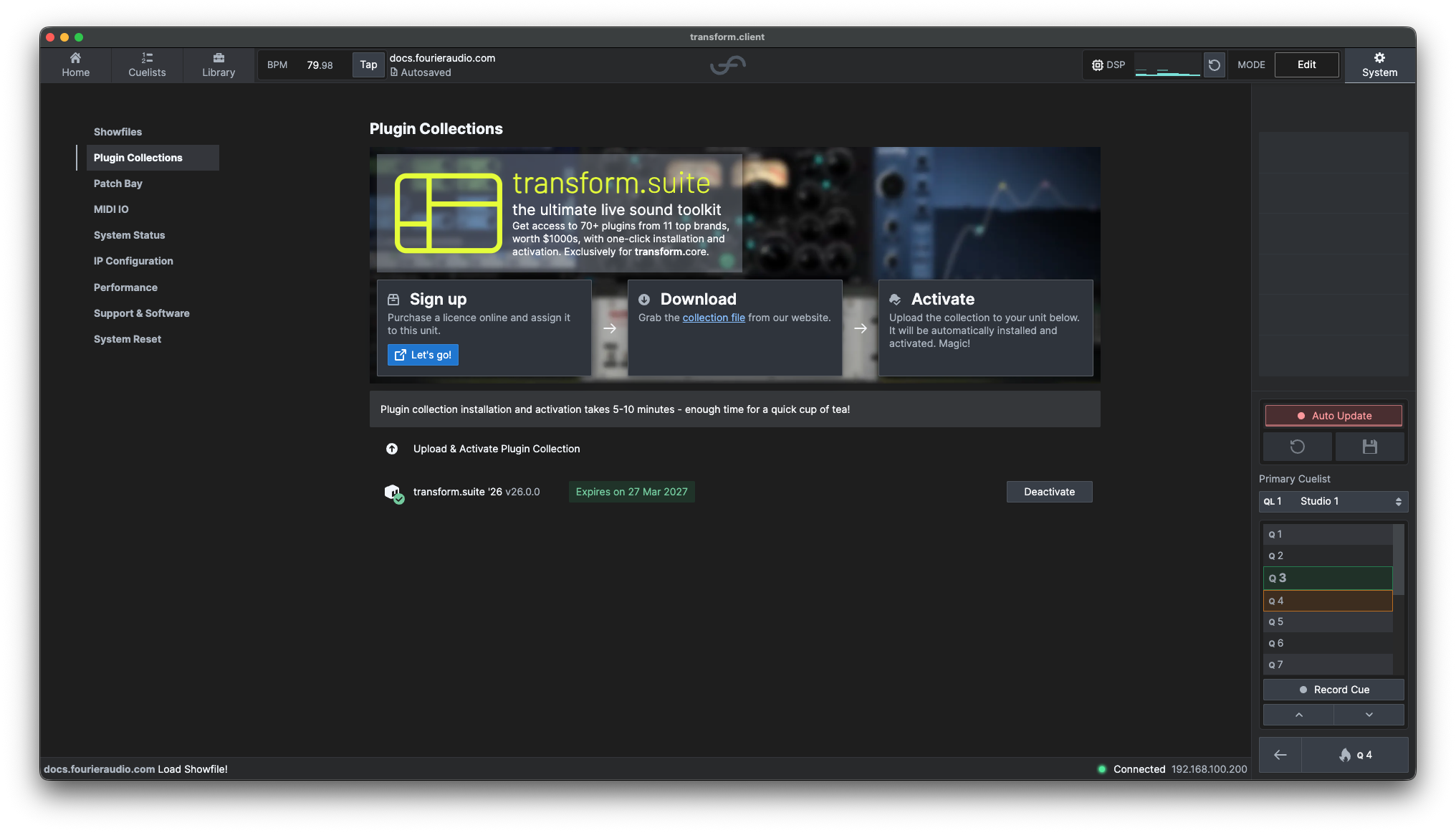Click the Record Cue button

pyautogui.click(x=1333, y=690)
